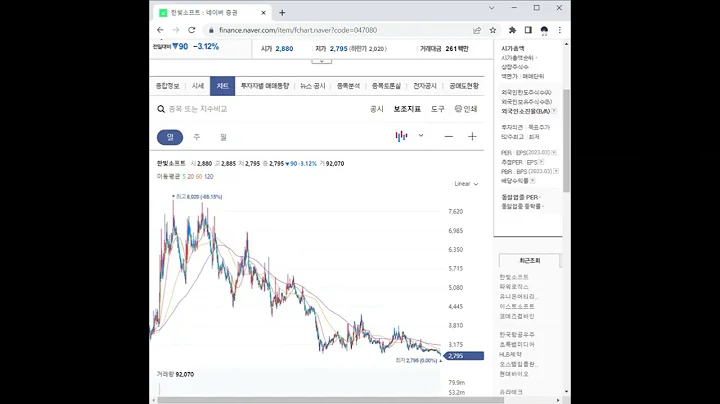Open the 종합정보 tab
The image size is (720, 404).
coord(167,86)
